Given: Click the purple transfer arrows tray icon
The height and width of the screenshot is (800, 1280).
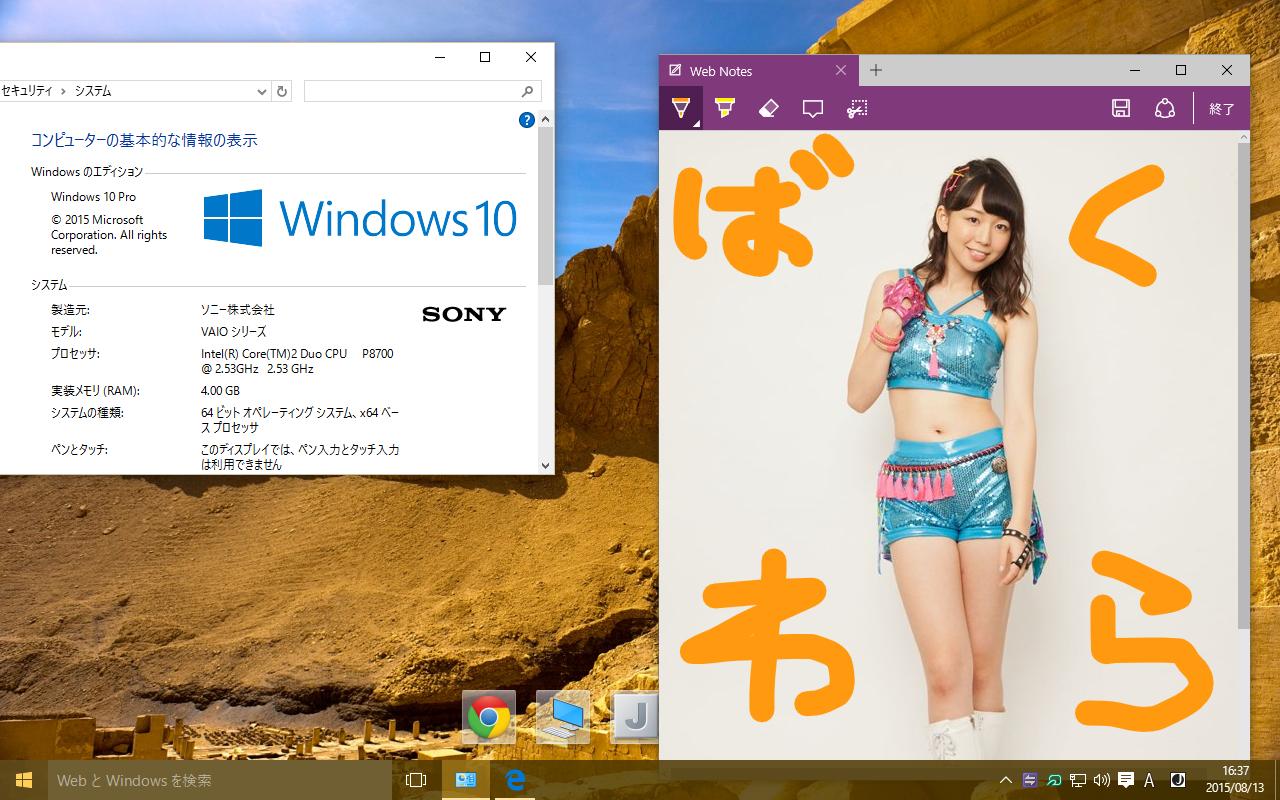Looking at the screenshot, I should pos(1030,780).
